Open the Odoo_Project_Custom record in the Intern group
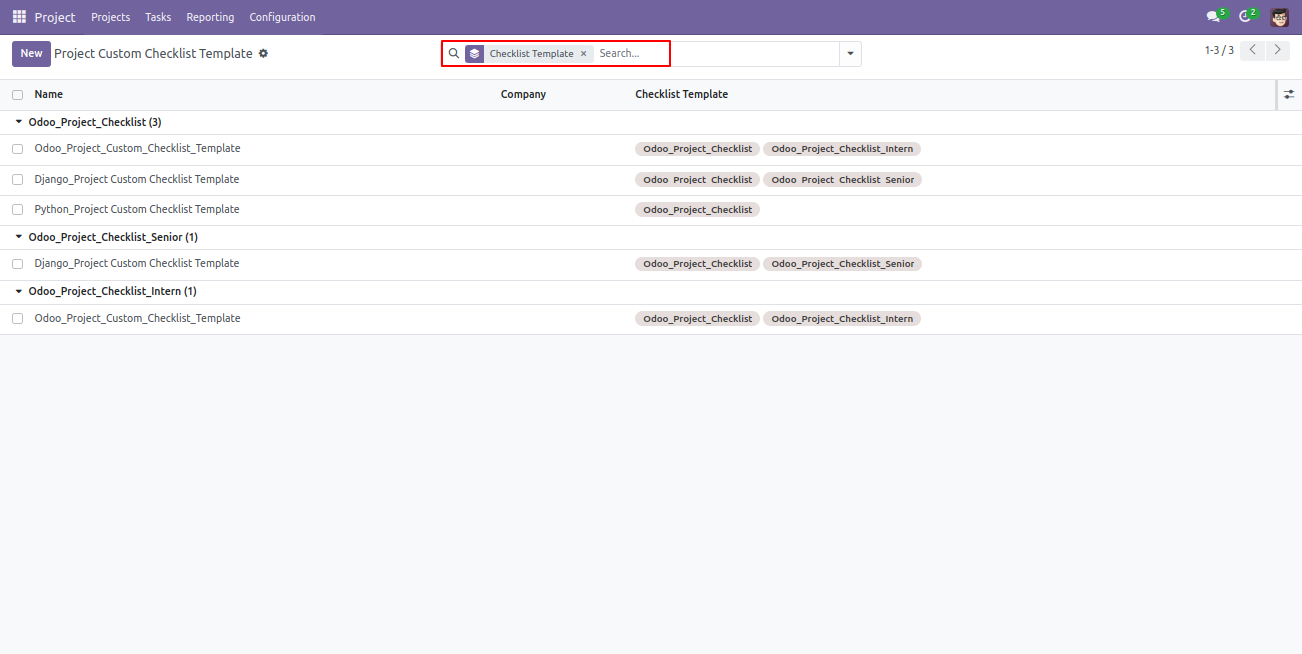This screenshot has height=654, width=1302. (138, 318)
